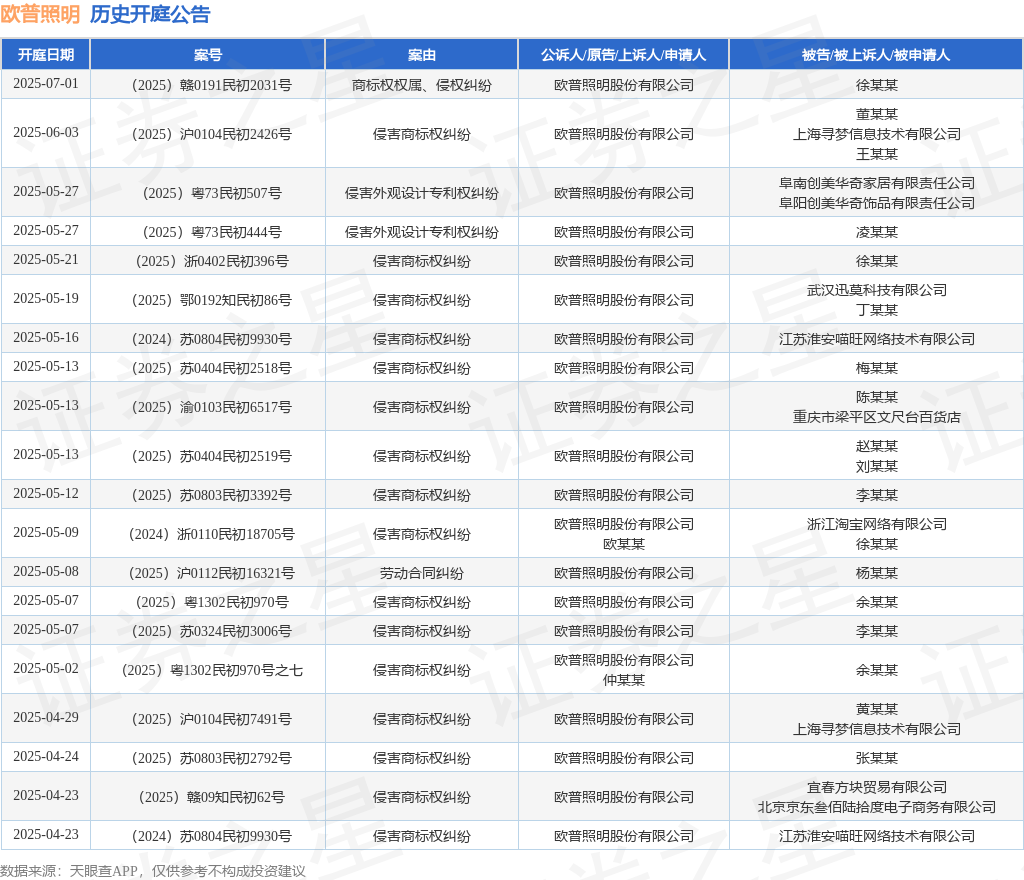Click the date 2025-05-16
Image resolution: width=1024 pixels, height=880 pixels.
pyautogui.click(x=46, y=338)
